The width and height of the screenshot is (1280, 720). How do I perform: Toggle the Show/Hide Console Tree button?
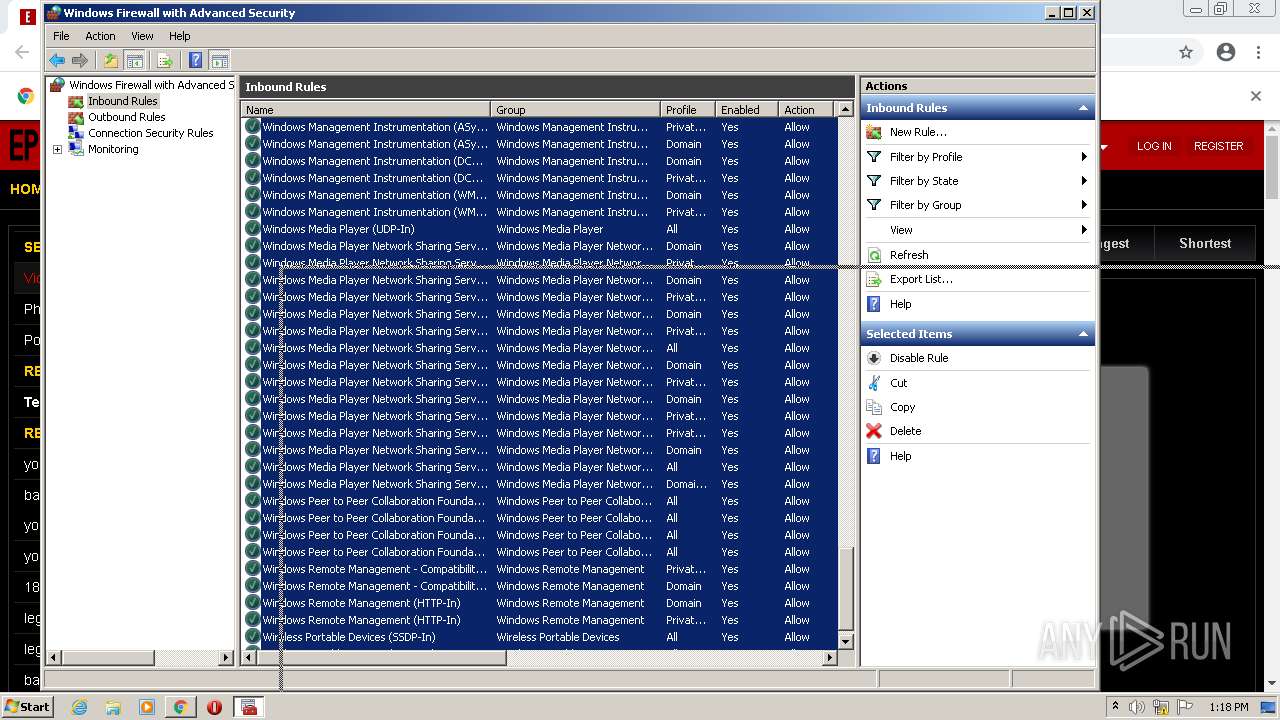[x=134, y=61]
